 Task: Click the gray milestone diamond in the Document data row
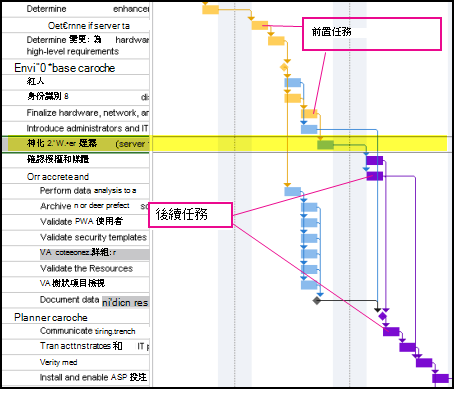[x=317, y=301]
